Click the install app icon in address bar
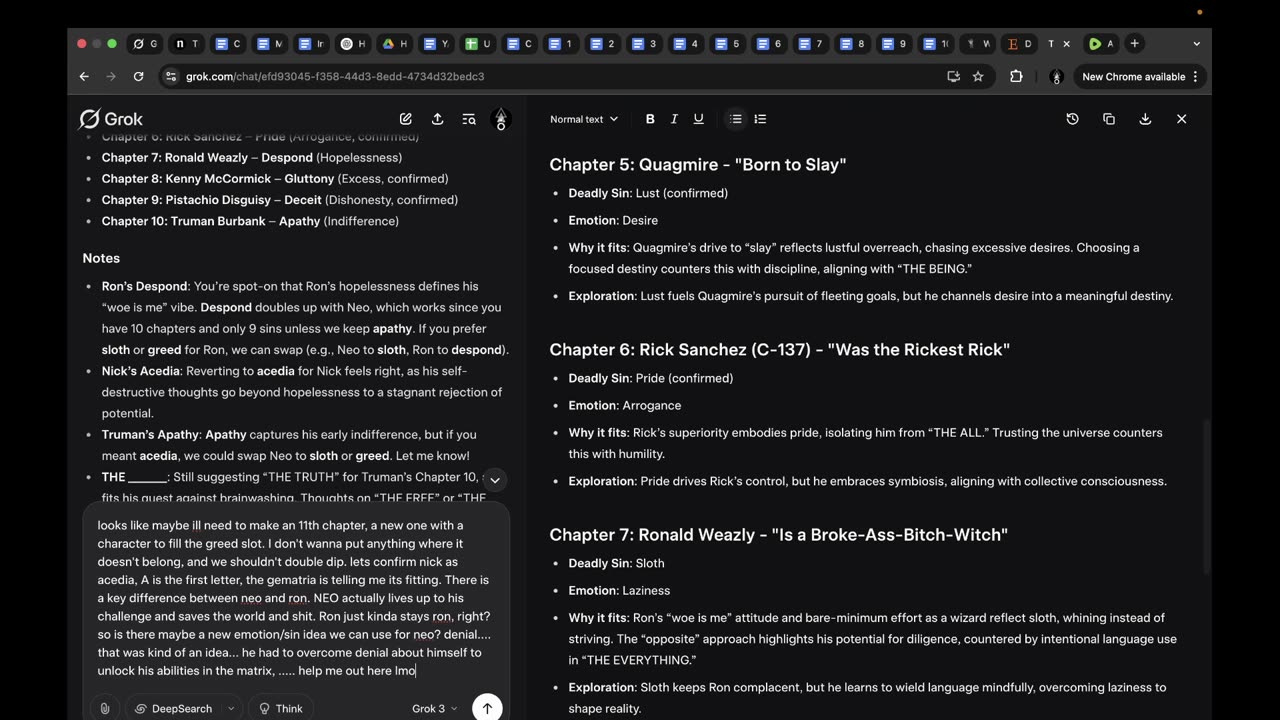The width and height of the screenshot is (1280, 720). tap(953, 76)
